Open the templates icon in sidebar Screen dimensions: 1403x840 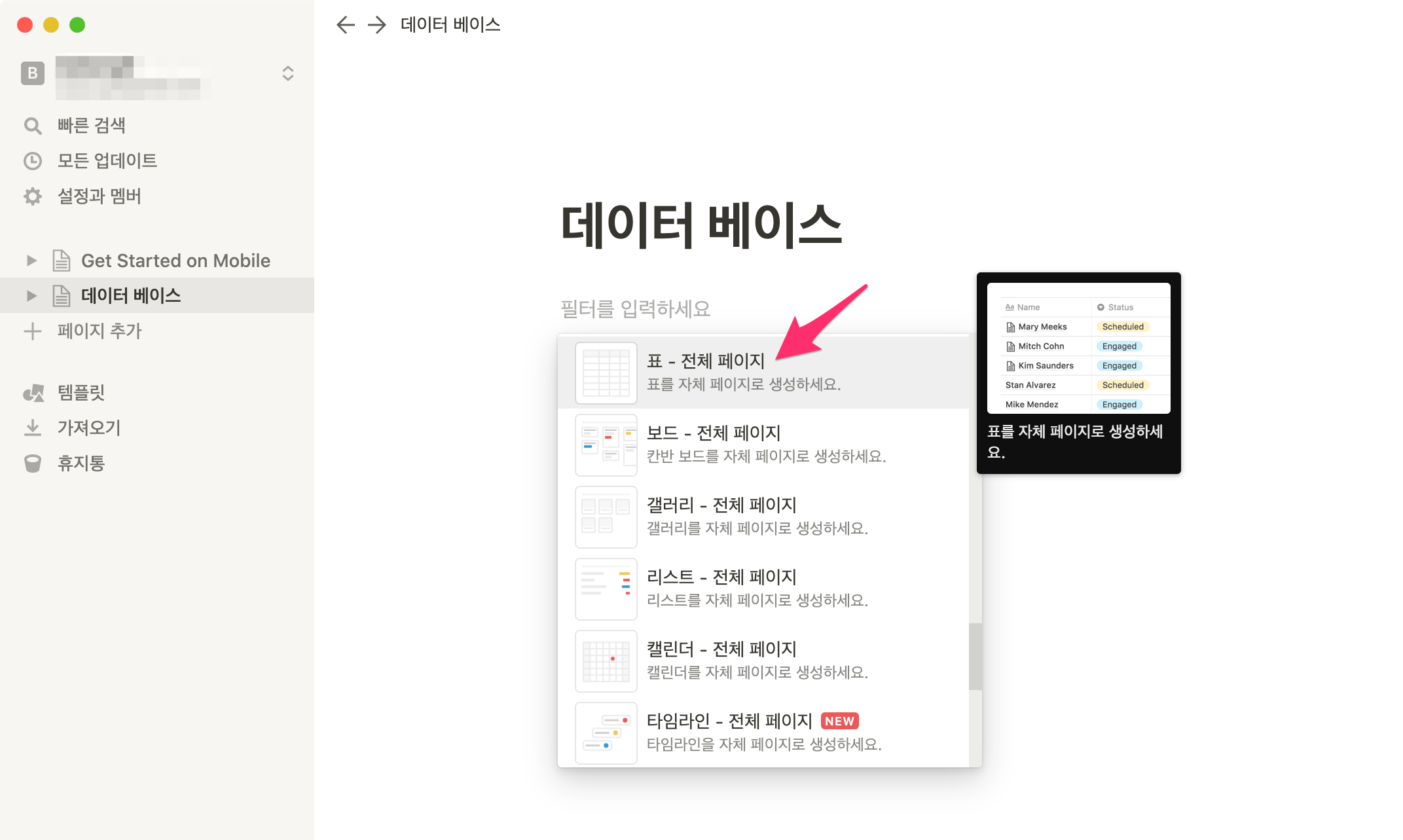[33, 393]
